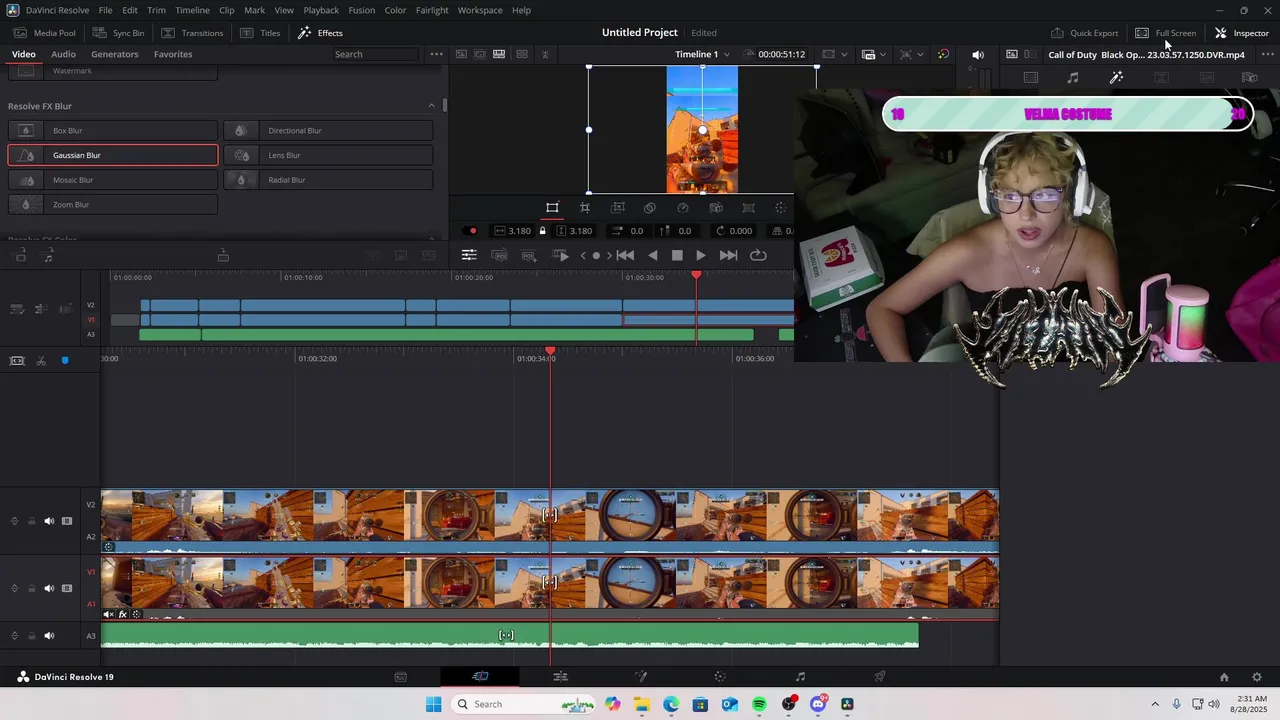1280x720 pixels.
Task: Open effects panel options three dots
Action: pos(436,54)
